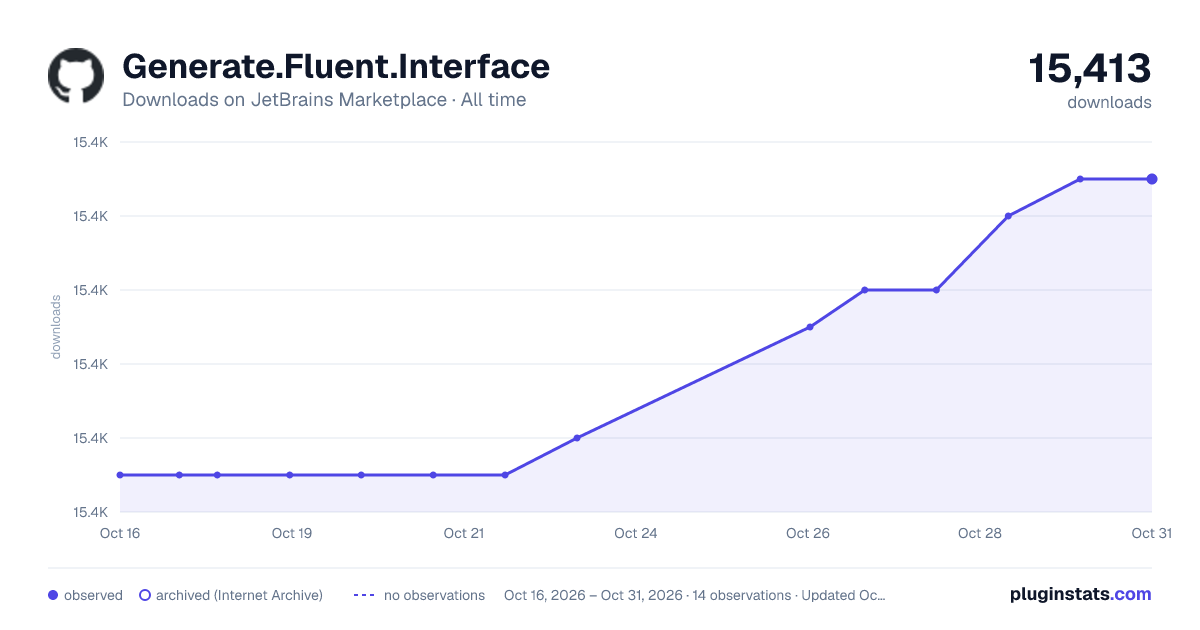Click the 'archived (Internet Archive)' legend label

coord(239,595)
